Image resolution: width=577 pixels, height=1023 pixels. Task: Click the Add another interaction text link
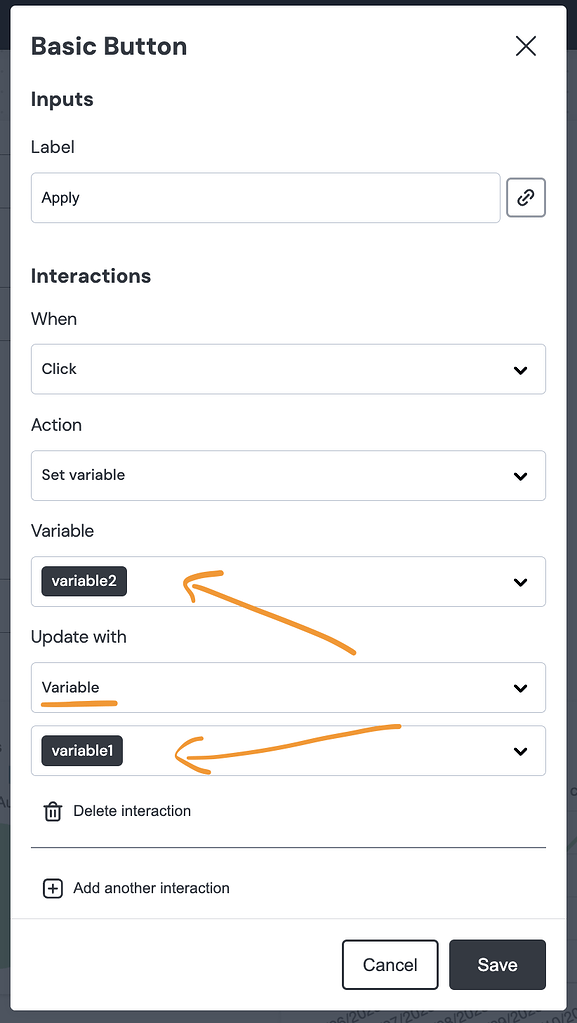point(150,888)
